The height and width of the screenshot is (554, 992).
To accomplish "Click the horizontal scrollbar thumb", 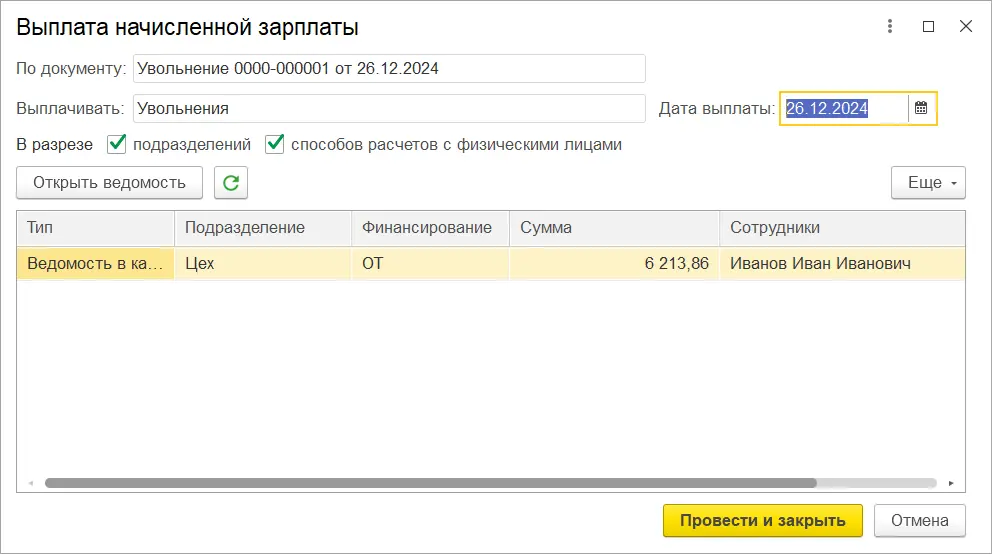I will tap(430, 483).
